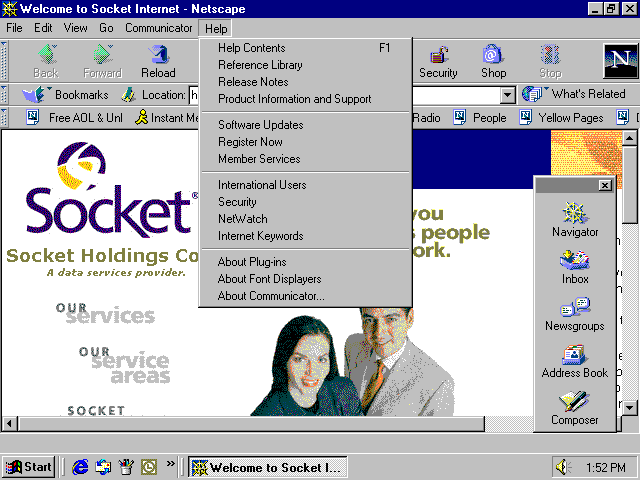Follow the 'our service areas' link
640x480 pixels.
(125, 365)
